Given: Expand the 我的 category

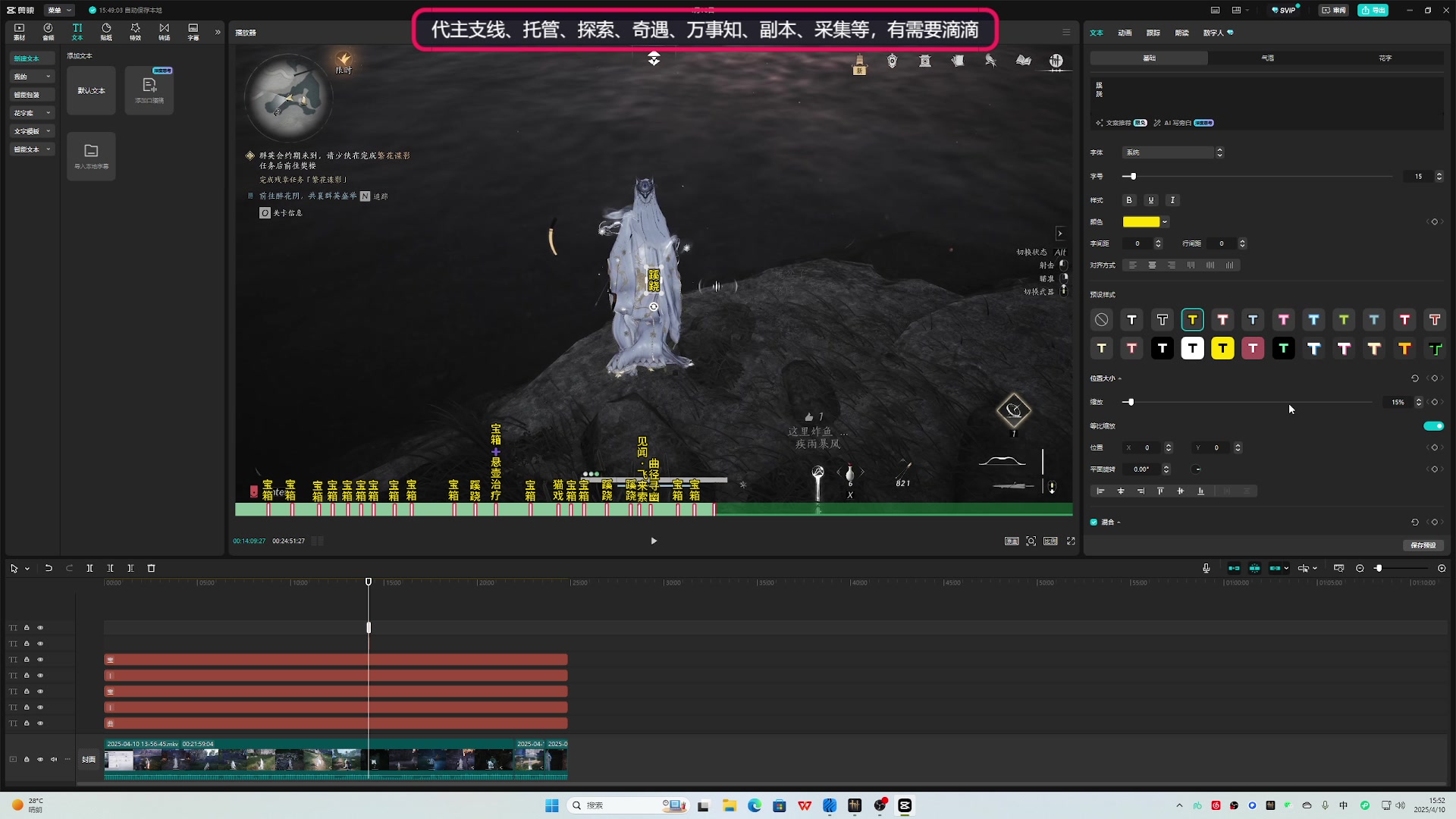Looking at the screenshot, I should coord(33,77).
